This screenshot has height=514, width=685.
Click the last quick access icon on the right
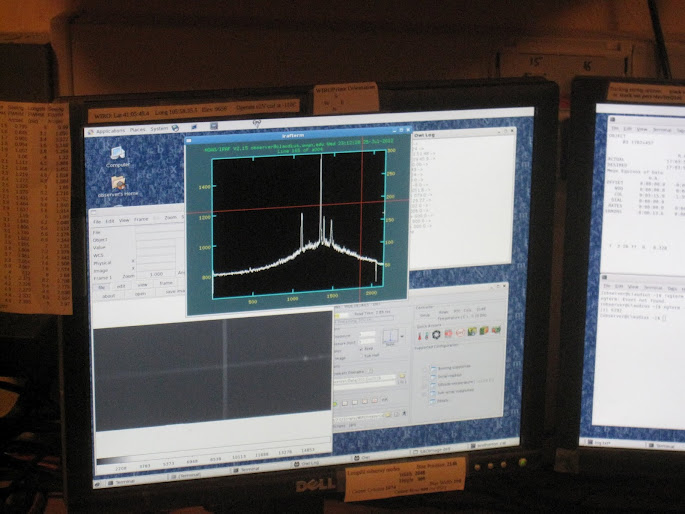(x=496, y=330)
